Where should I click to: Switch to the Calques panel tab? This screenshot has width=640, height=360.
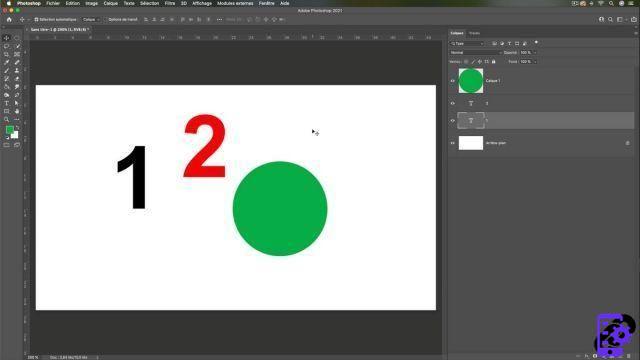coord(457,33)
